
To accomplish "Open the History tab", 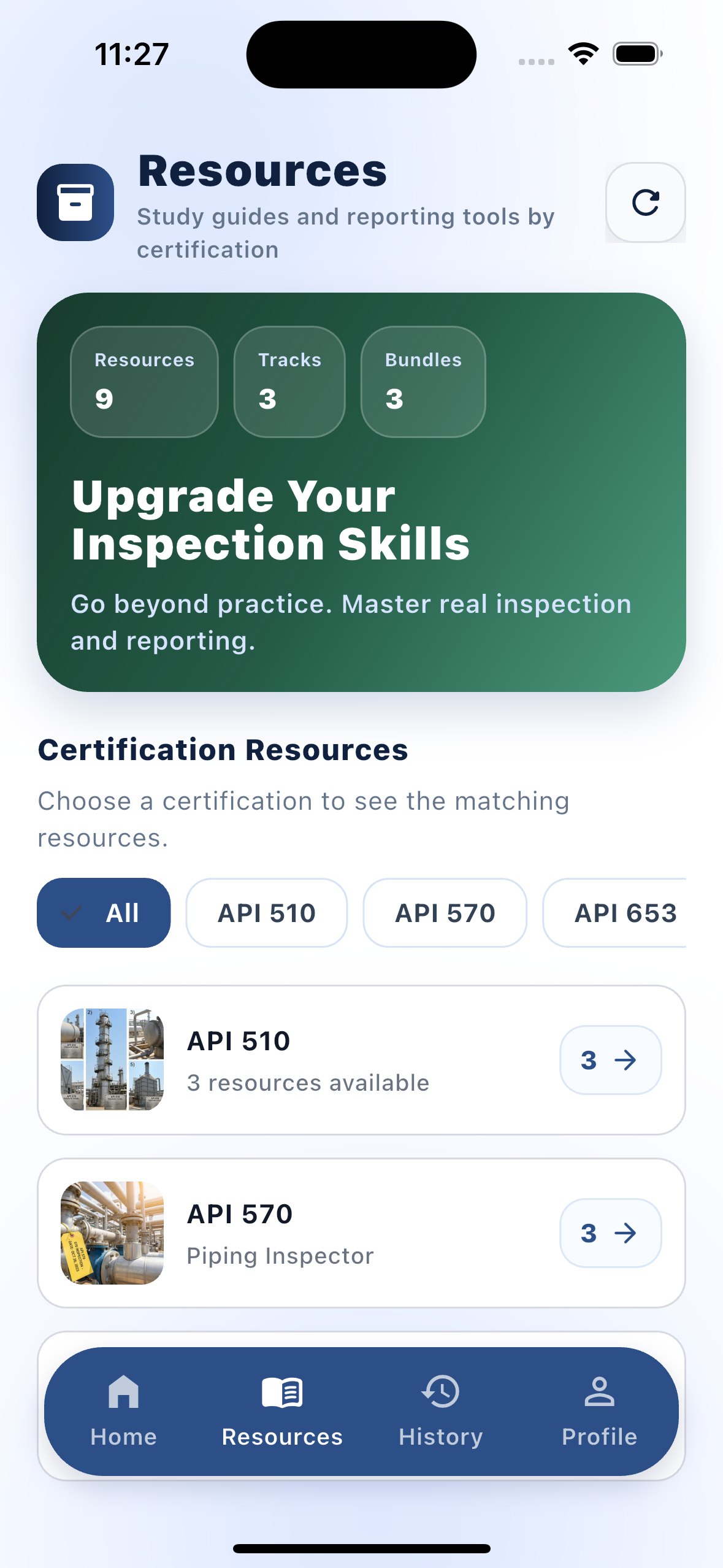I will 440,1411.
